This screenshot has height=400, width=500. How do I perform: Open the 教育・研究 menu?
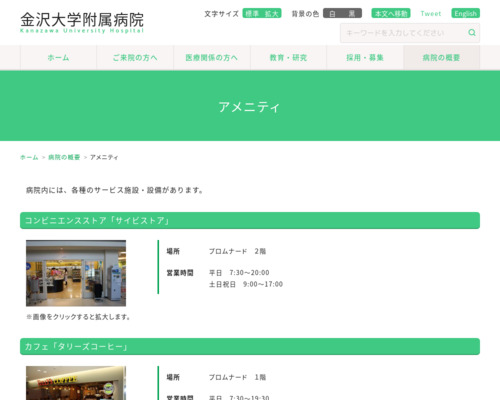[x=288, y=58]
